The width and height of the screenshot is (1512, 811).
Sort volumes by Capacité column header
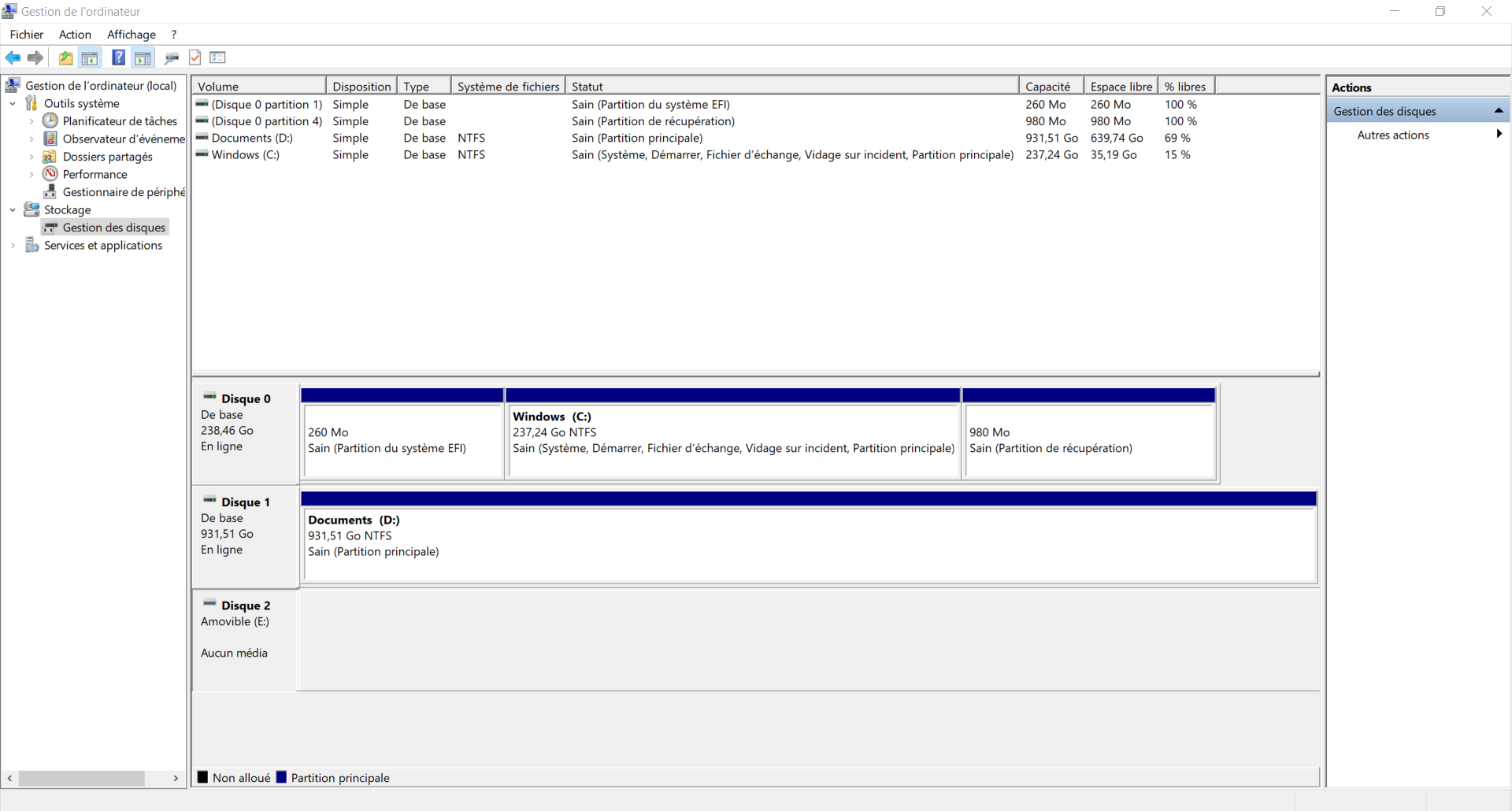1047,87
